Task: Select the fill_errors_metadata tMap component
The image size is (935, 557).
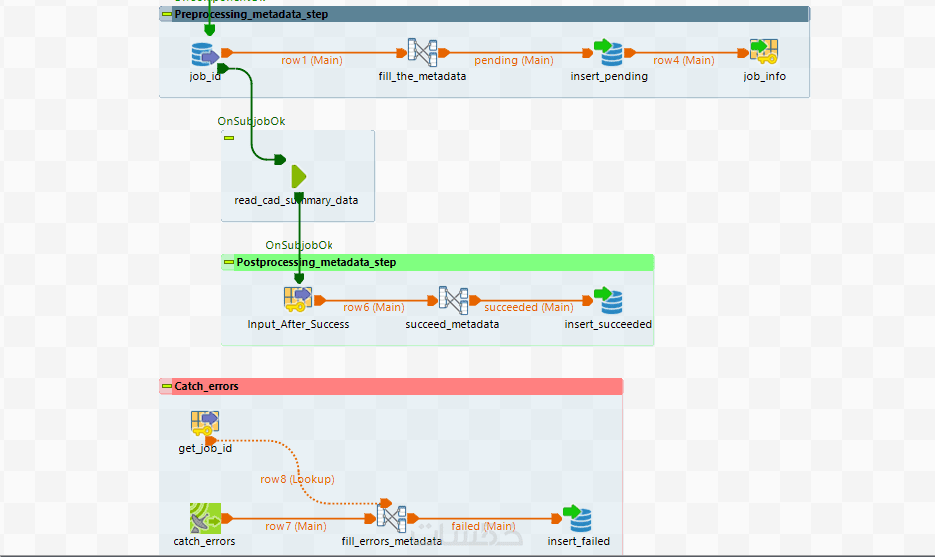Action: pyautogui.click(x=391, y=518)
